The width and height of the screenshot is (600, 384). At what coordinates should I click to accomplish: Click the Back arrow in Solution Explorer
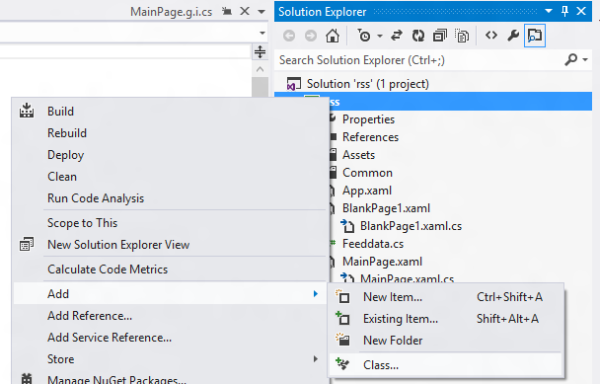point(289,36)
